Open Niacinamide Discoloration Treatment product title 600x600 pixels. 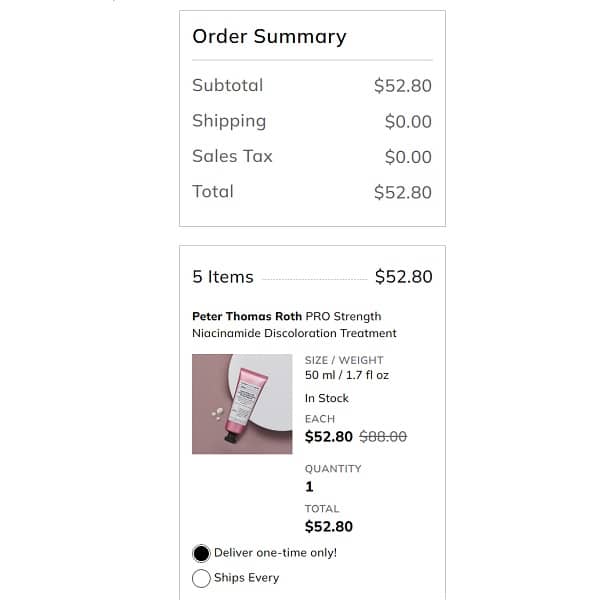pyautogui.click(x=294, y=333)
